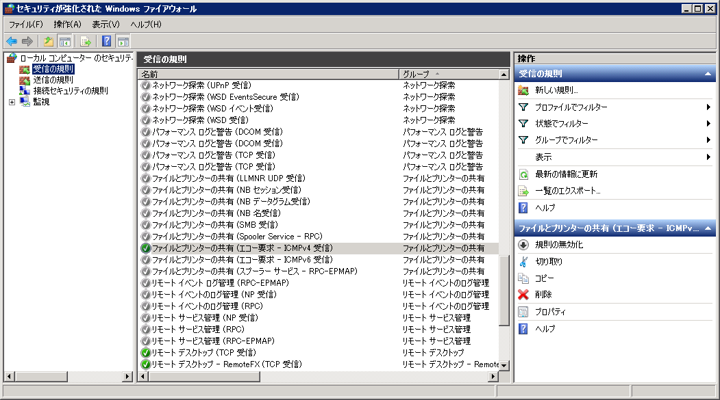The height and width of the screenshot is (400, 720).
Task: Click the 切り取り action
Action: pyautogui.click(x=549, y=262)
